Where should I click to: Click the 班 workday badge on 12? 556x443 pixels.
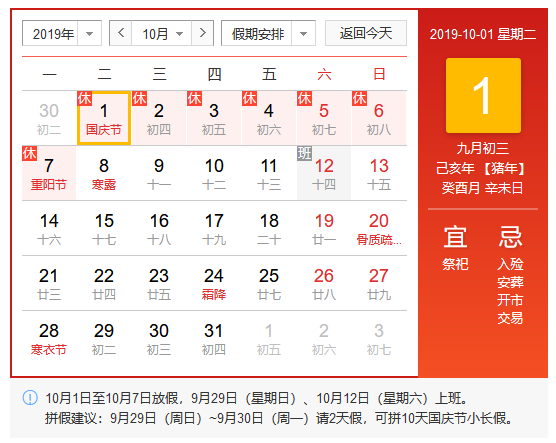304,153
